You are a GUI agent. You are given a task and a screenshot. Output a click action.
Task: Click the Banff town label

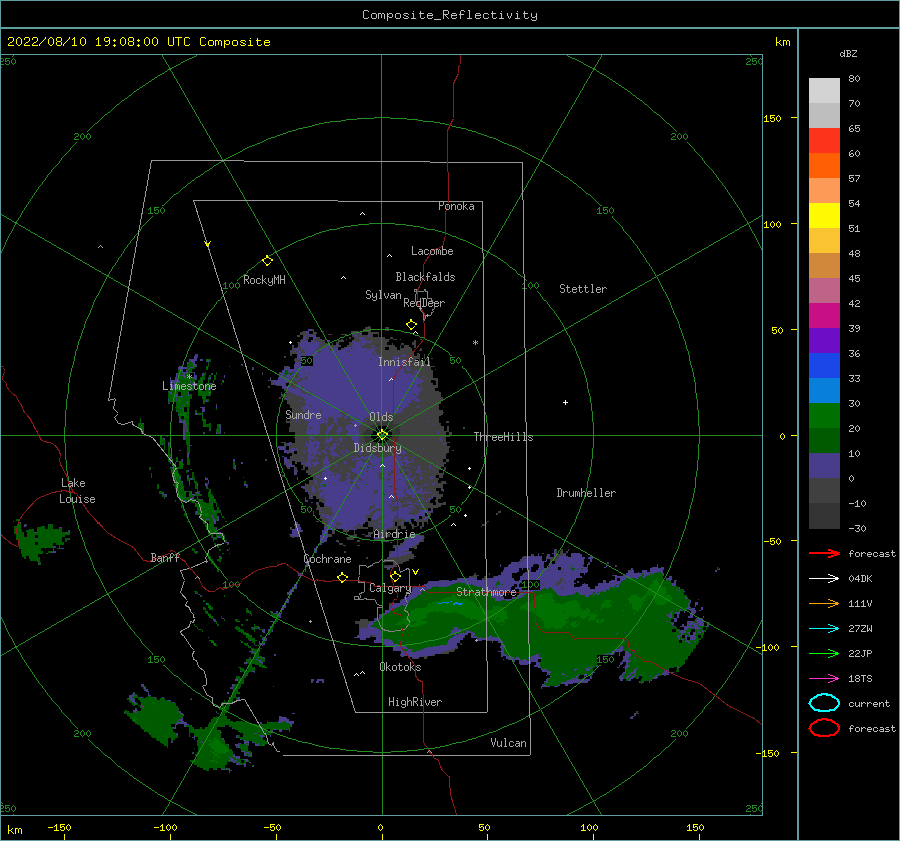pos(165,557)
